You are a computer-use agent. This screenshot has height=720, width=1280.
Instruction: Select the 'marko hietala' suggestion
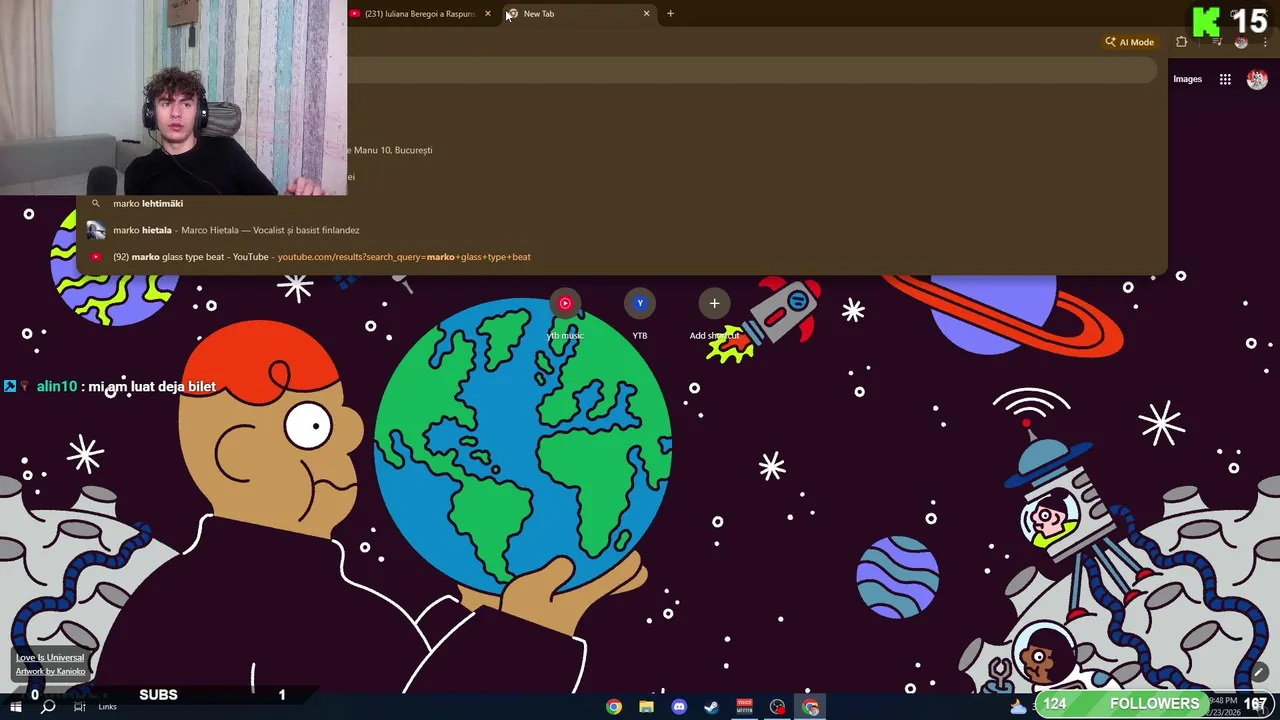(x=622, y=230)
